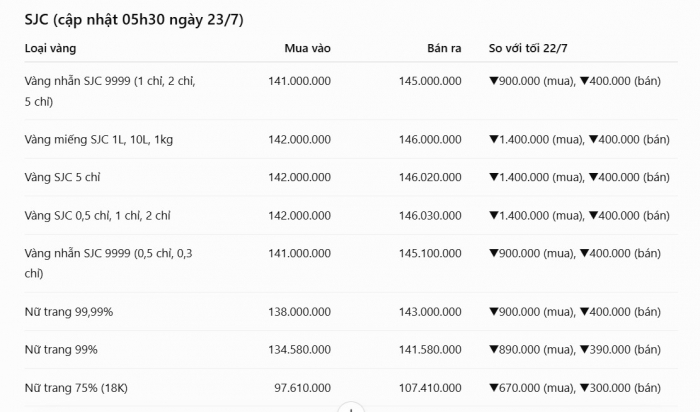The image size is (700, 412).
Task: Click the 146.020.000 sell price
Action: [x=430, y=177]
